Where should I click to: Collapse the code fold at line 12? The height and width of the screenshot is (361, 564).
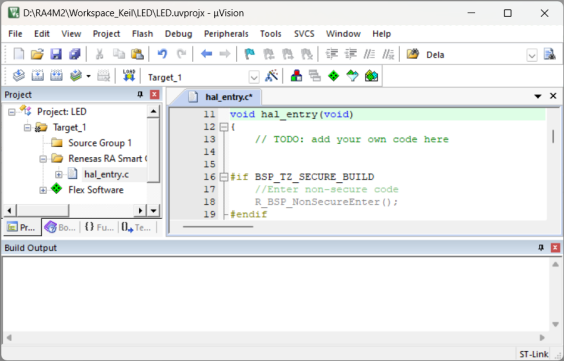pos(224,127)
